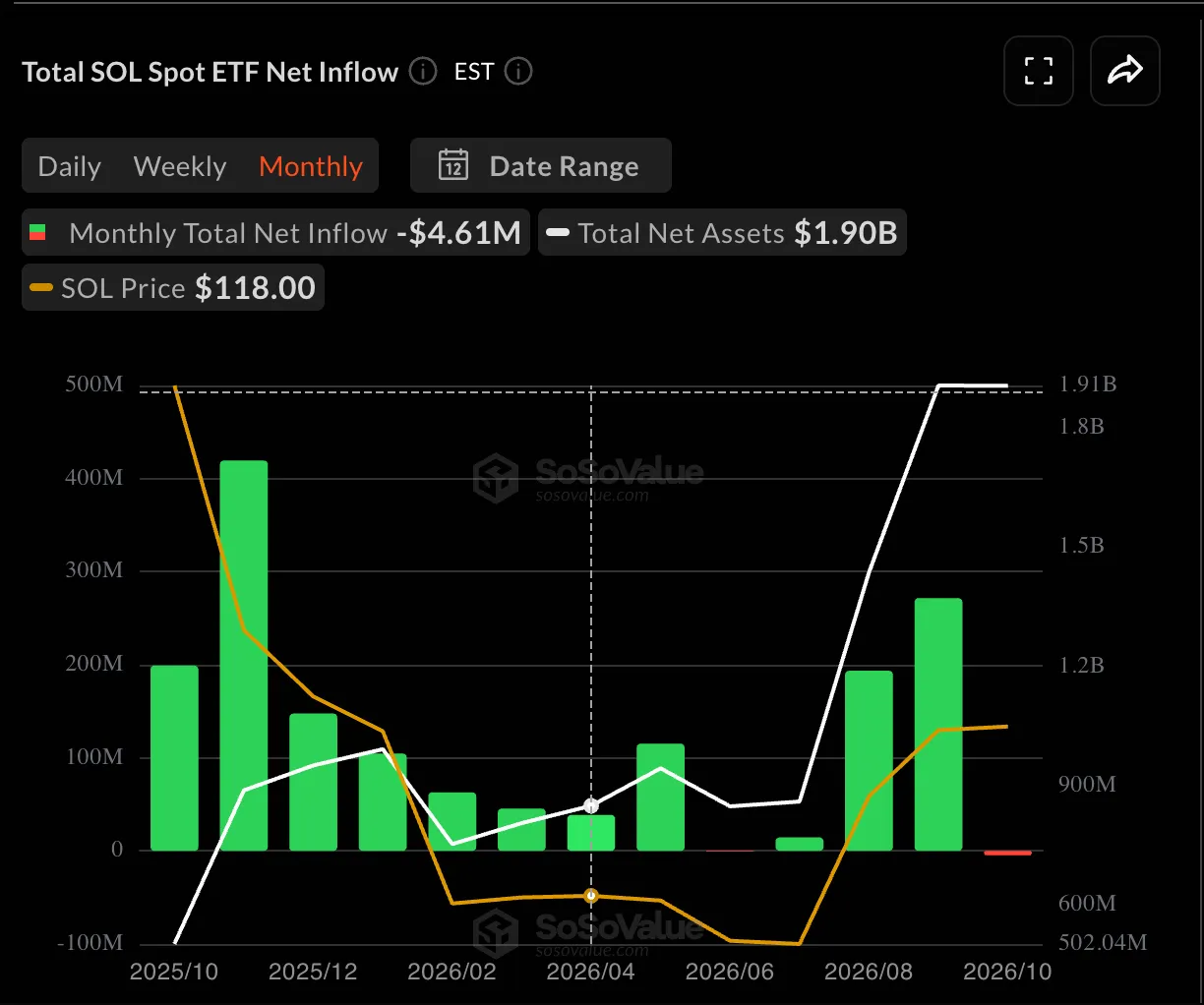Switch to the Daily tab
Screen dimensions: 1204x1005
tap(70, 166)
